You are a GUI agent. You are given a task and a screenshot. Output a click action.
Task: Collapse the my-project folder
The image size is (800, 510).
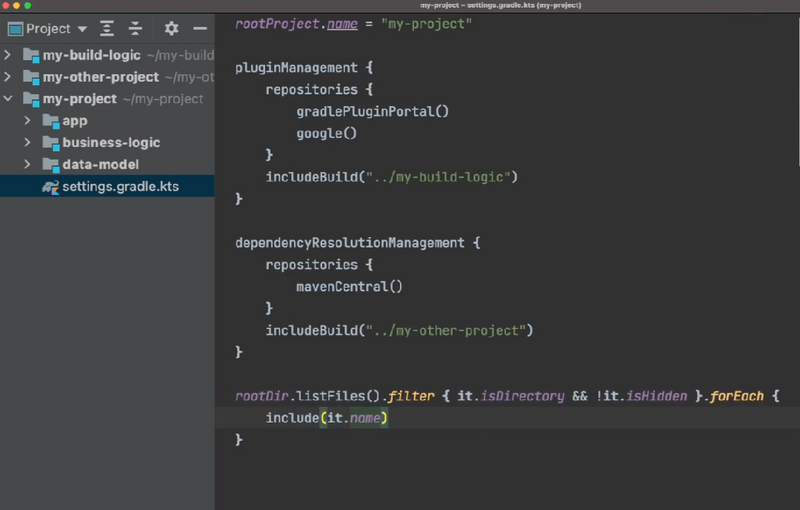coord(8,98)
